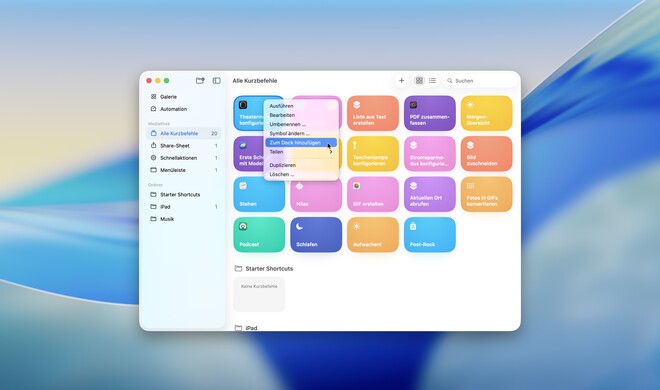Click the Erste Schritte mit Modellen tile icon

click(243, 145)
